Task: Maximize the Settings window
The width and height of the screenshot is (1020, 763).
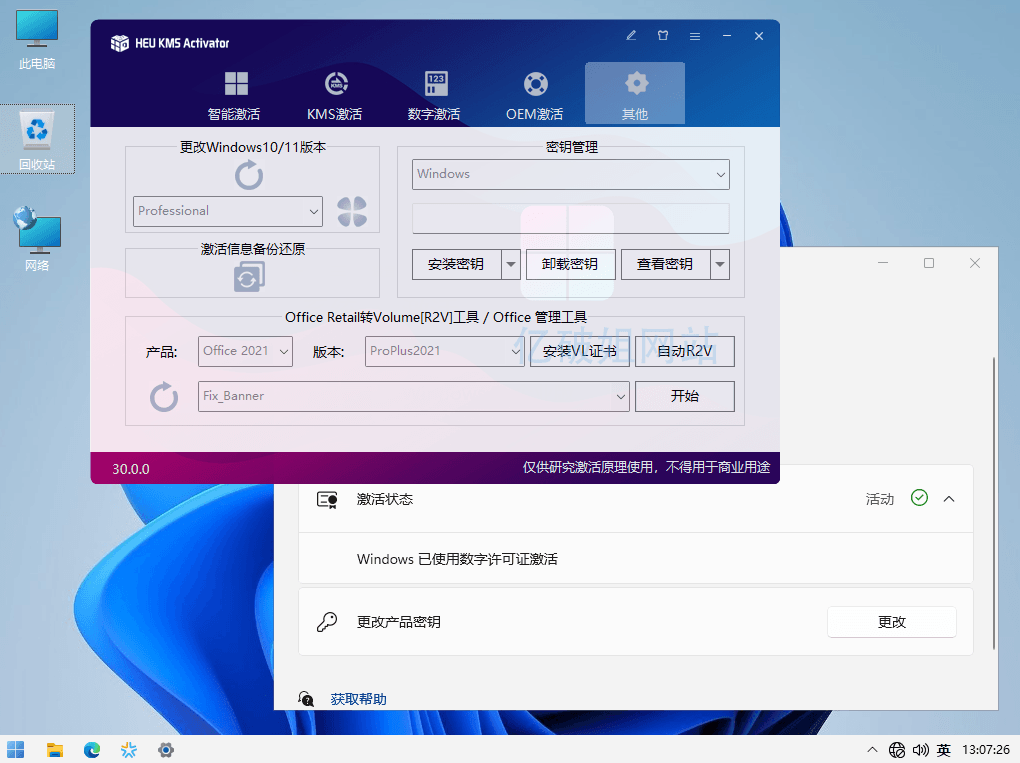Action: [x=929, y=263]
